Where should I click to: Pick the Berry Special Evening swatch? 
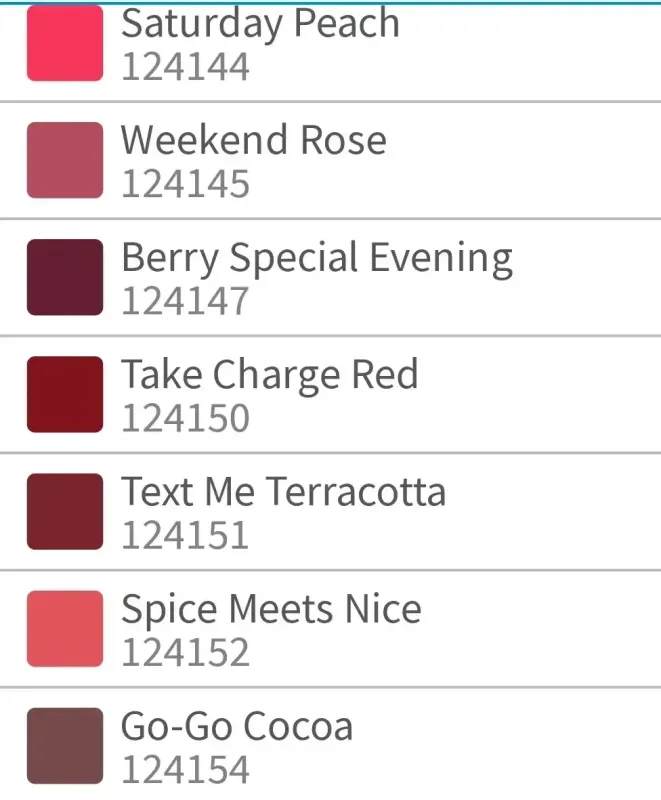(65, 277)
